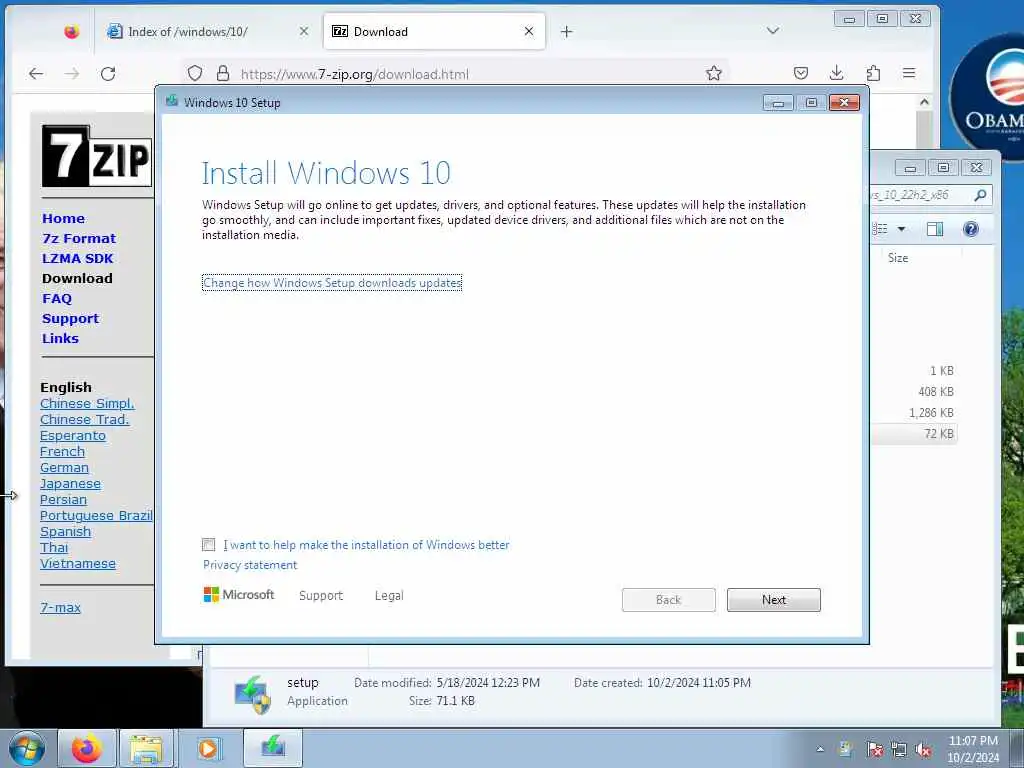The image size is (1024, 768).
Task: Open Firefox extensions puzzle icon
Action: coord(873,73)
